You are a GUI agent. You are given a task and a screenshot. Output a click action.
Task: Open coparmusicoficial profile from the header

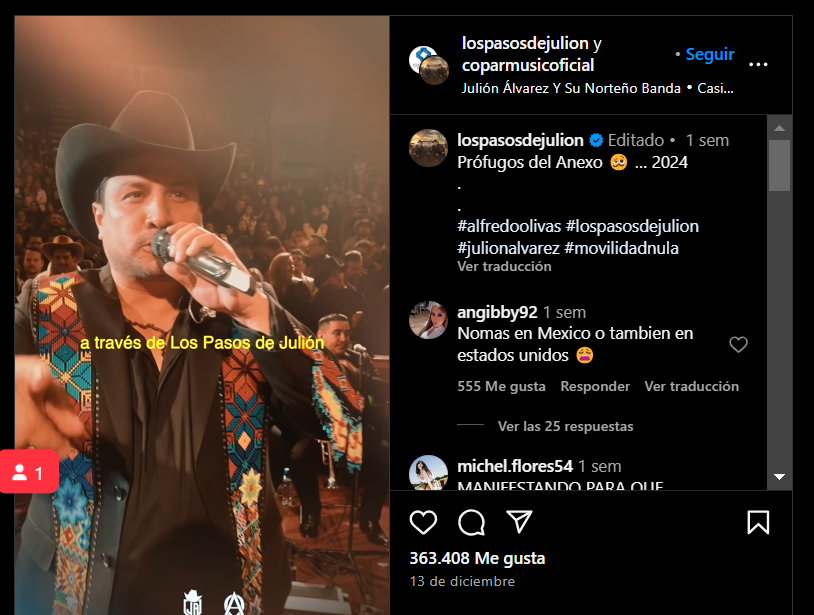(x=528, y=65)
